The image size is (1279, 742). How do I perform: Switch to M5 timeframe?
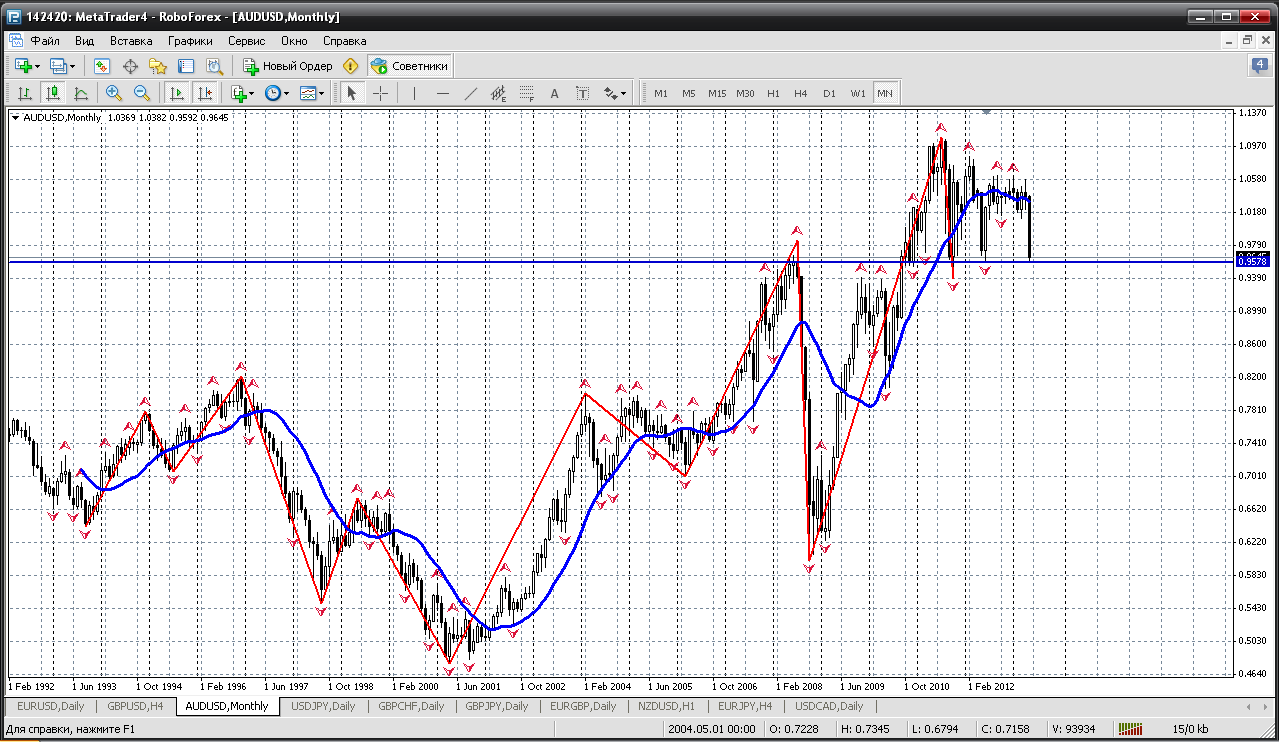click(689, 93)
